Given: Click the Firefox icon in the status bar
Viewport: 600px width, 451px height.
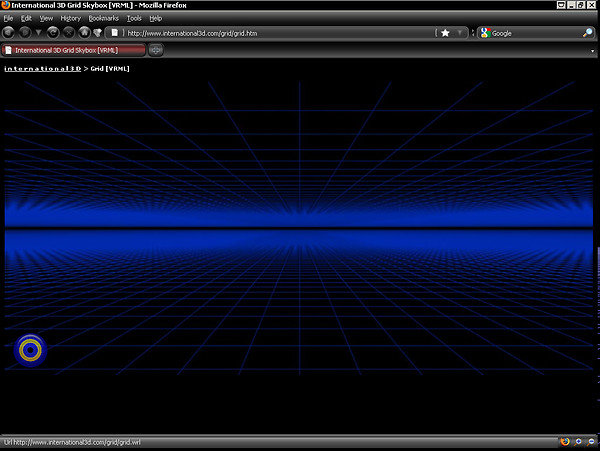Looking at the screenshot, I should [x=565, y=442].
